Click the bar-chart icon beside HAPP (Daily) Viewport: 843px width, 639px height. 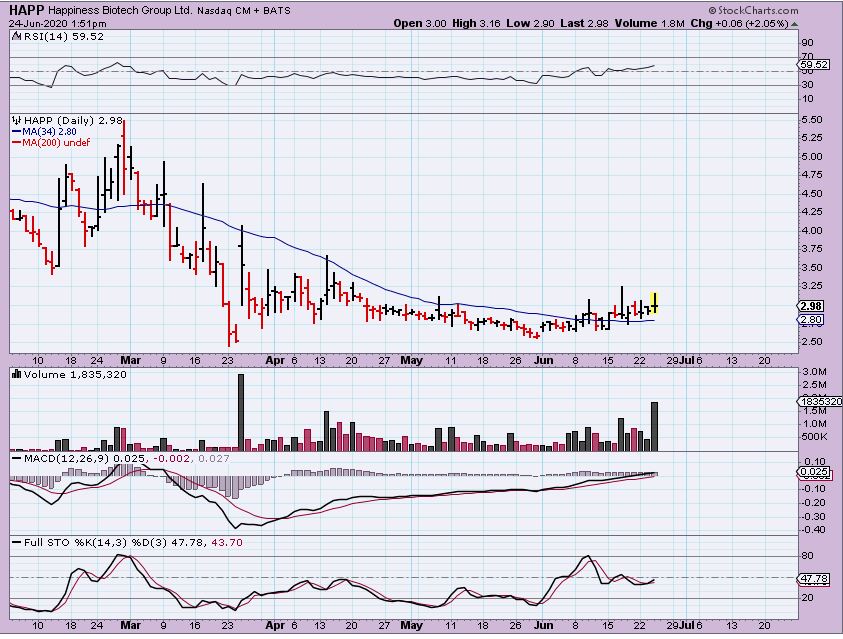tap(16, 120)
